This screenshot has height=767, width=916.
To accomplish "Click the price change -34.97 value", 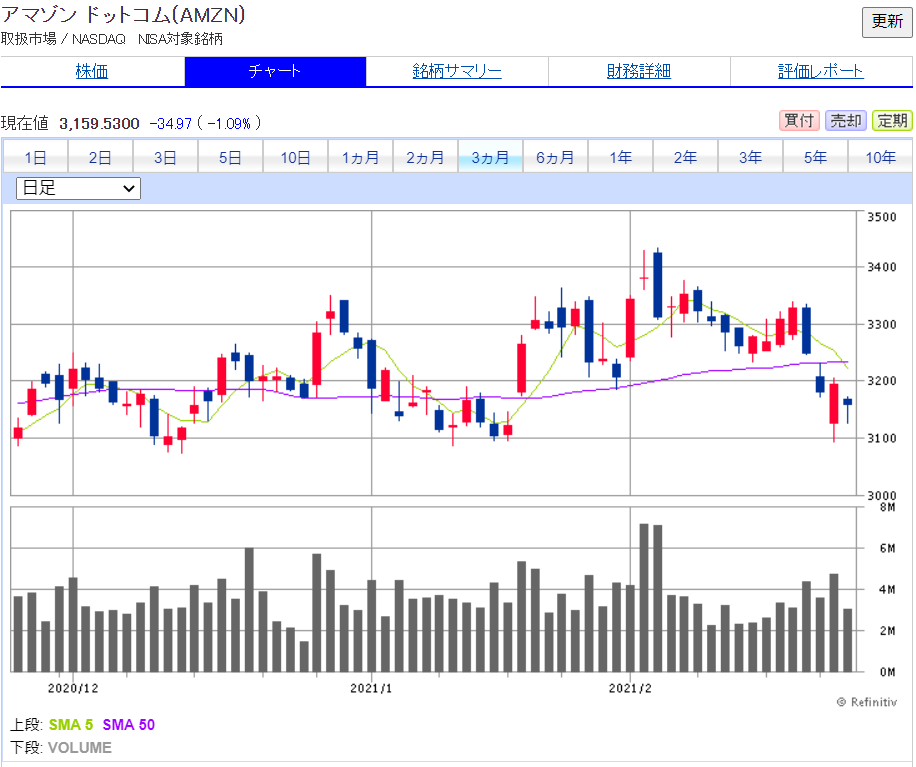I will pos(171,124).
